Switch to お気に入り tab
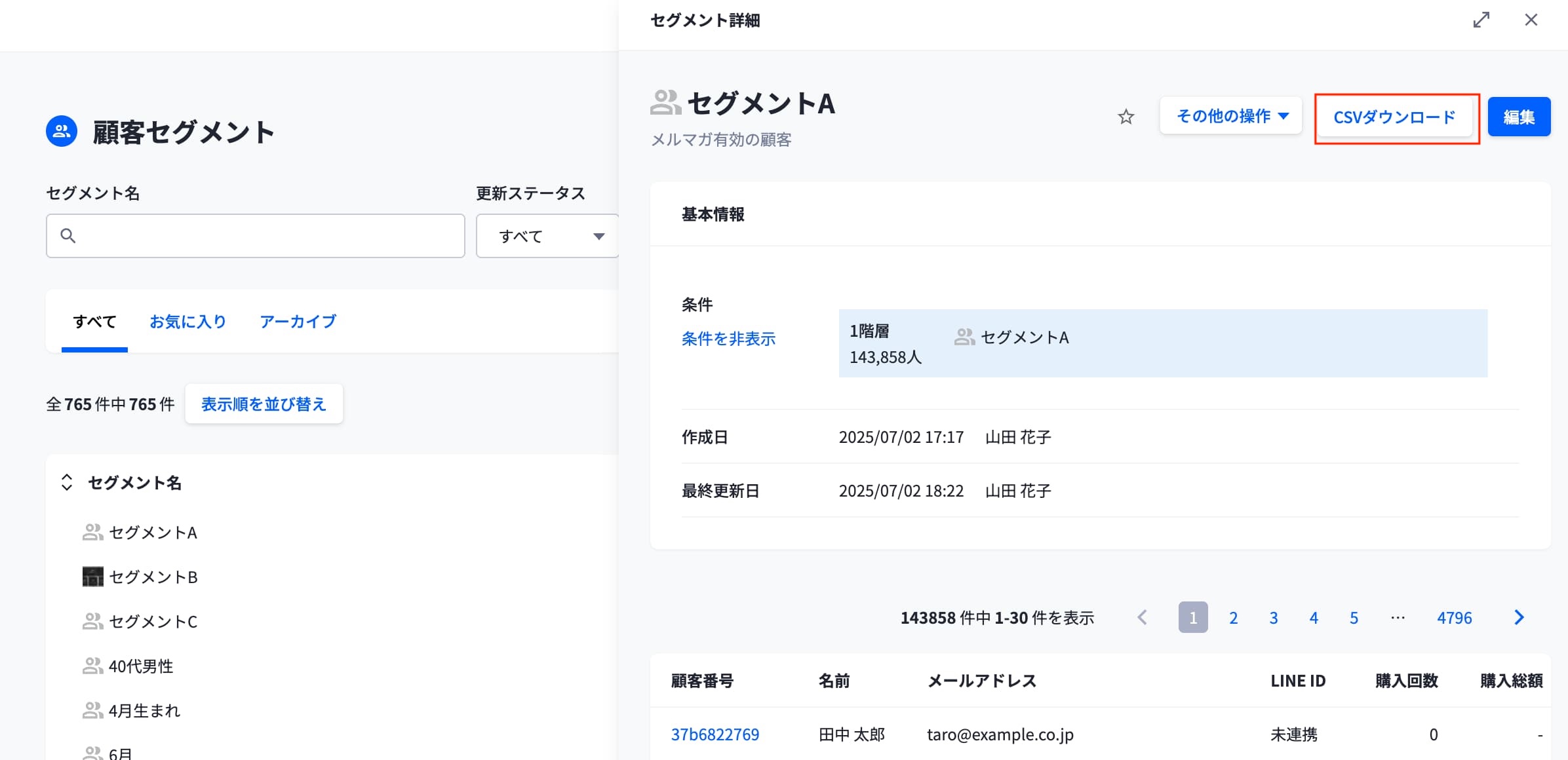The width and height of the screenshot is (1568, 760). click(x=188, y=322)
